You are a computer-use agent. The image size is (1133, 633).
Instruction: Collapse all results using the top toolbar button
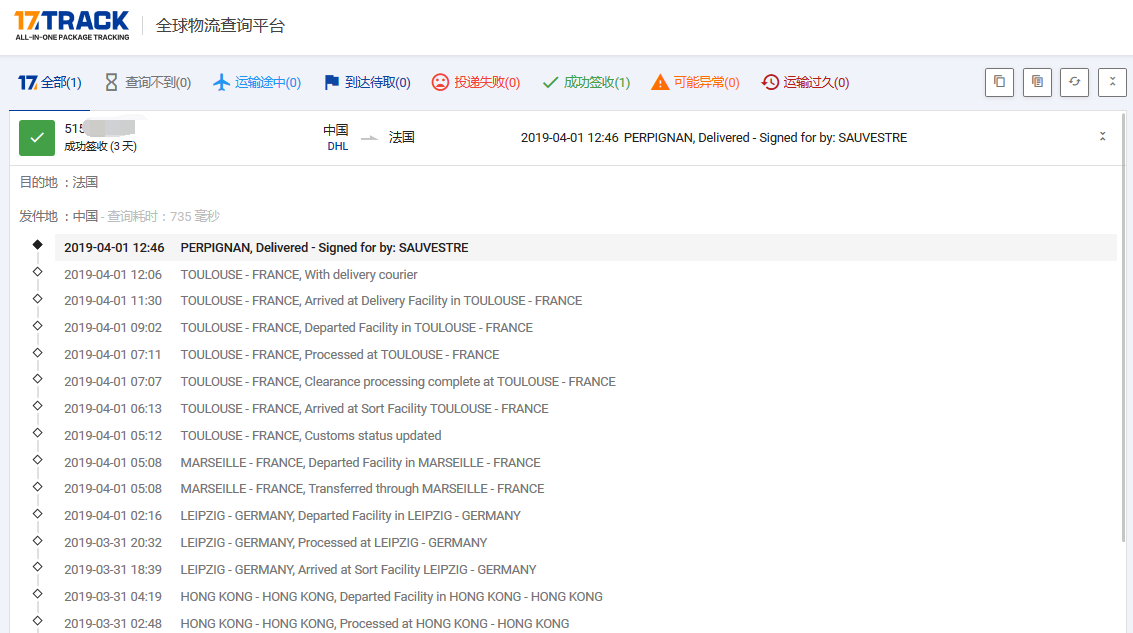tap(1112, 82)
